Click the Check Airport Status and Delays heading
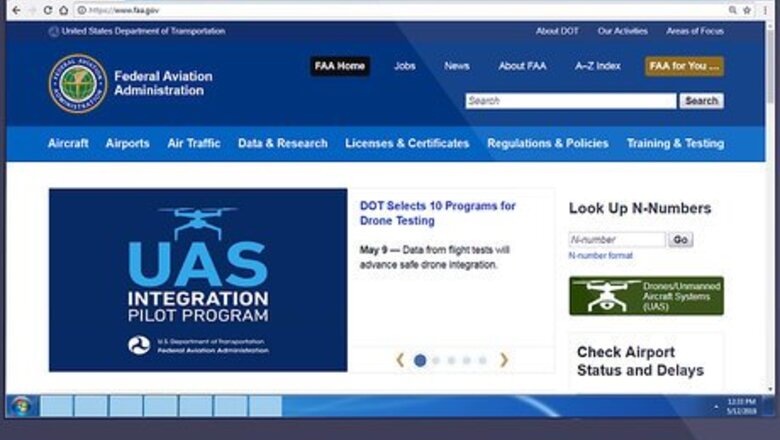780x440 pixels. pos(640,361)
